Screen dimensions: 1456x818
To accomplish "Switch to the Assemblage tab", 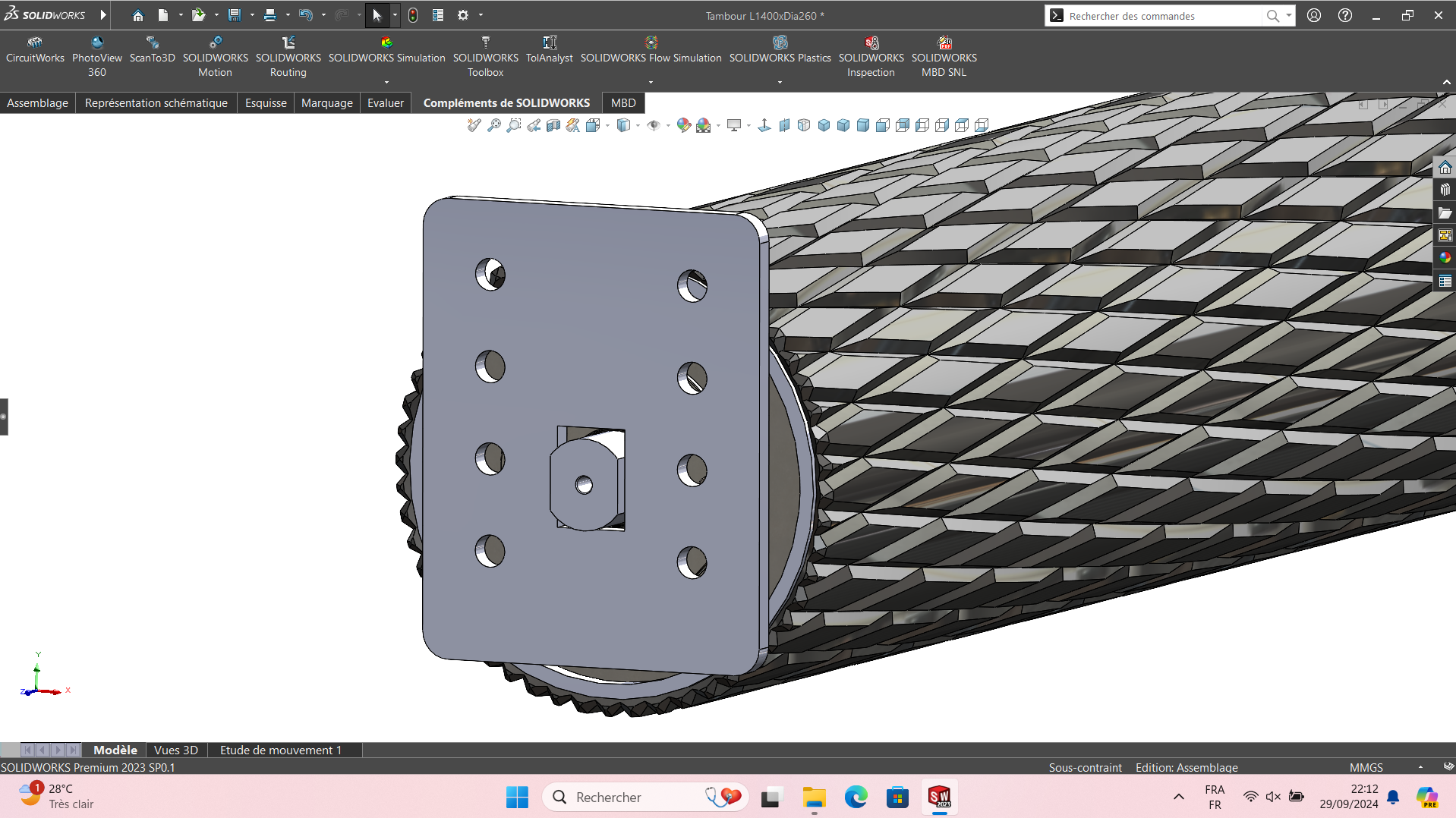I will pyautogui.click(x=38, y=103).
